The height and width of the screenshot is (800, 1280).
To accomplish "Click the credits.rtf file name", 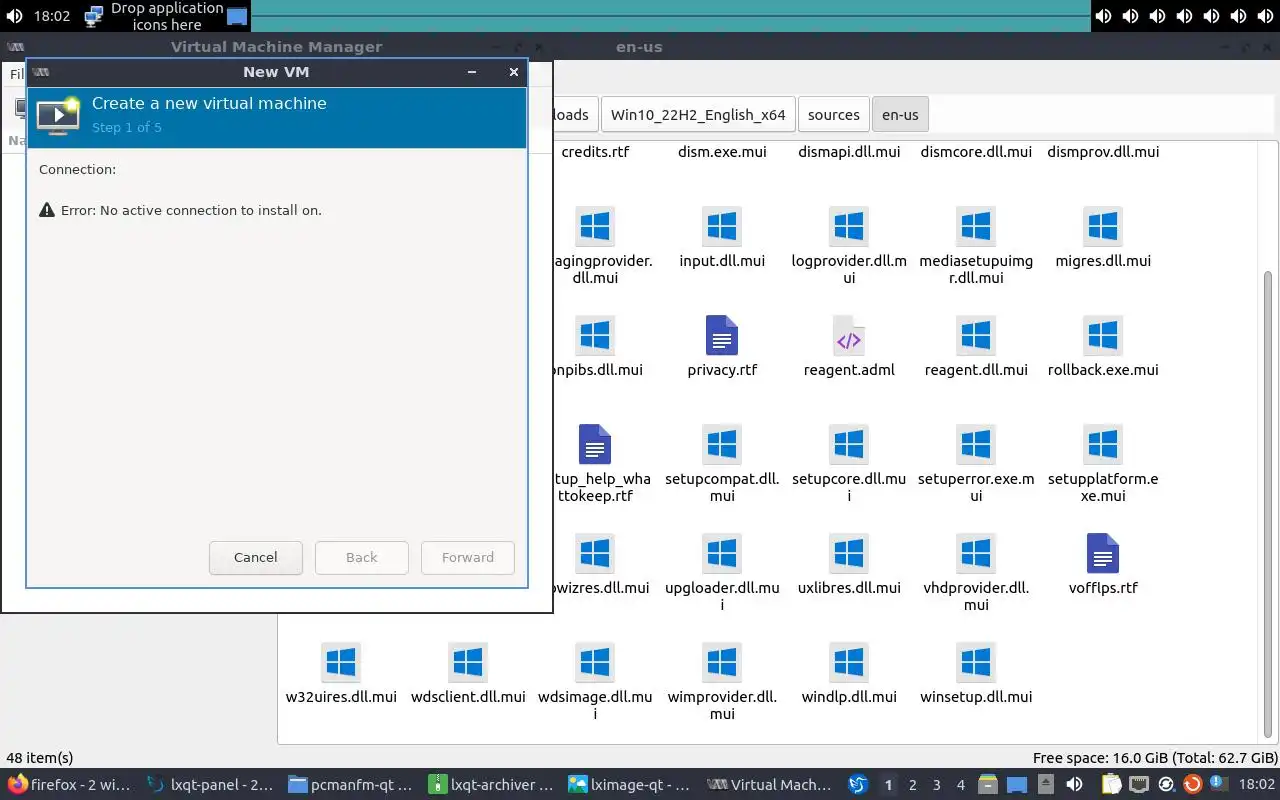I will pos(595,152).
